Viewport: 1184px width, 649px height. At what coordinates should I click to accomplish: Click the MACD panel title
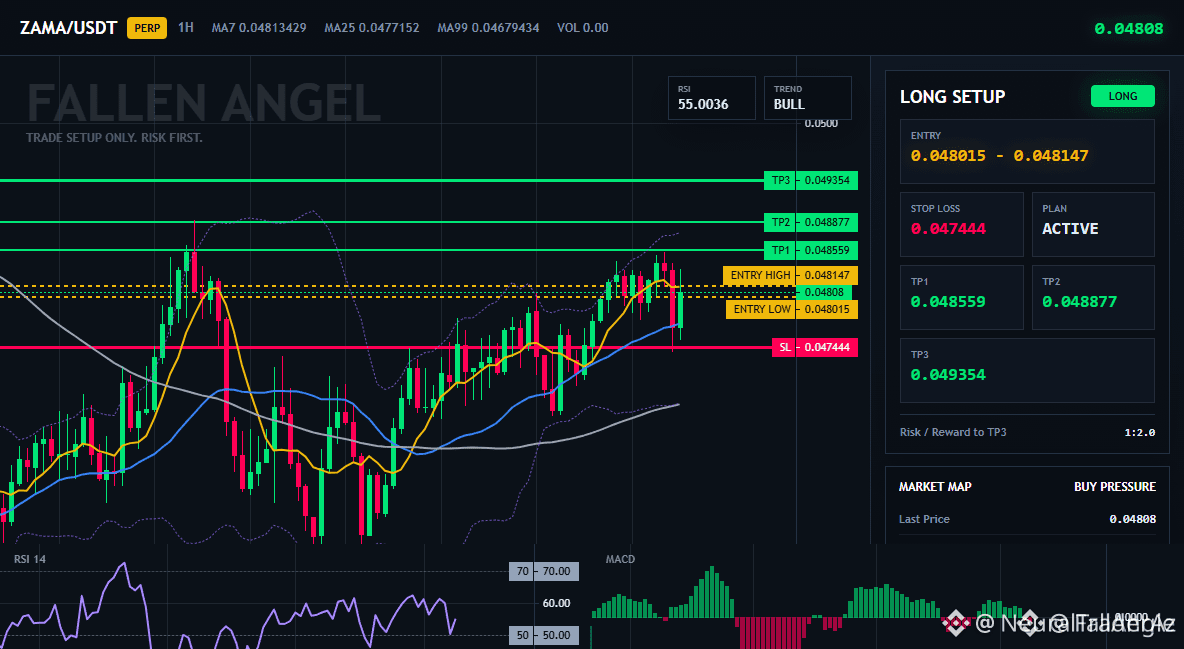[620, 559]
